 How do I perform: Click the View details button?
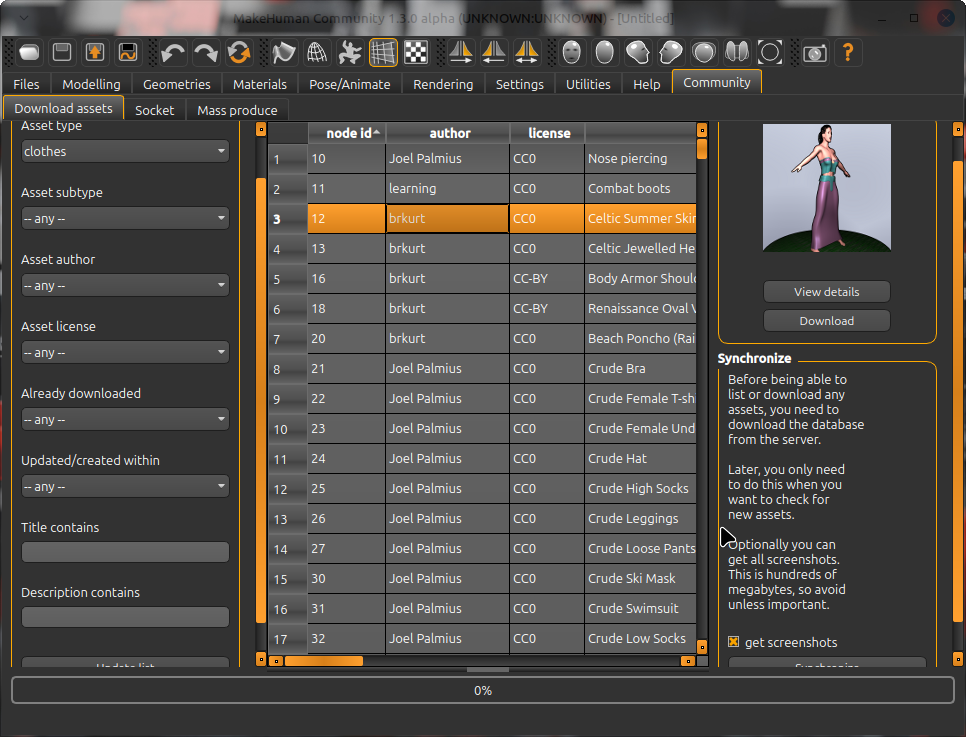click(826, 291)
